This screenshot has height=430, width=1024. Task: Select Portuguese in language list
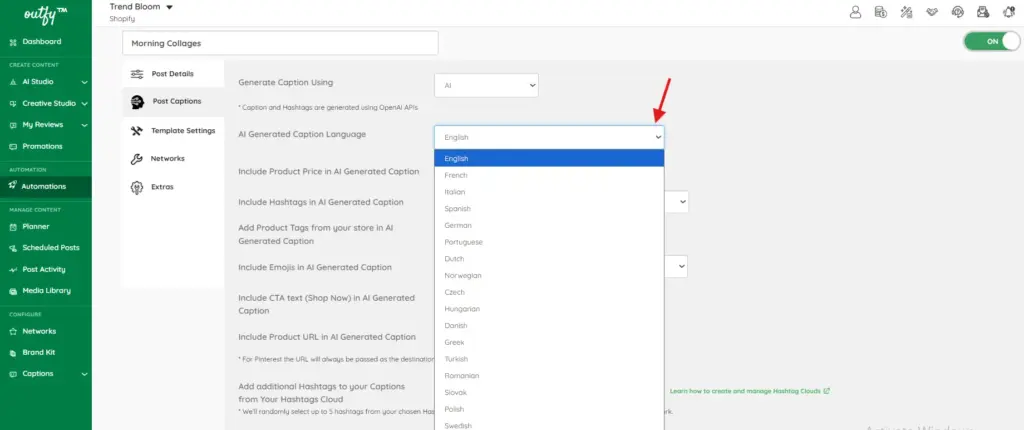[549, 242]
